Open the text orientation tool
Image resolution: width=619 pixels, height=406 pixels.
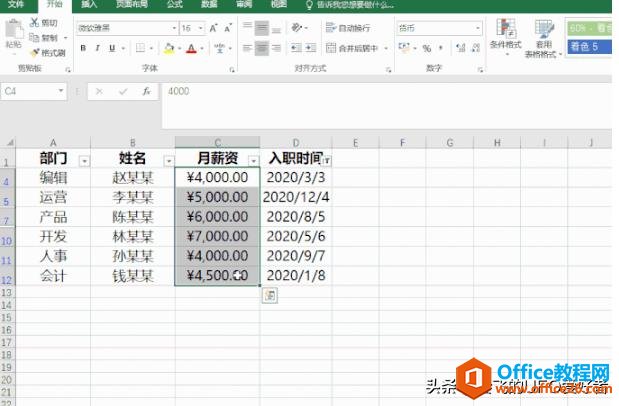tap(297, 28)
